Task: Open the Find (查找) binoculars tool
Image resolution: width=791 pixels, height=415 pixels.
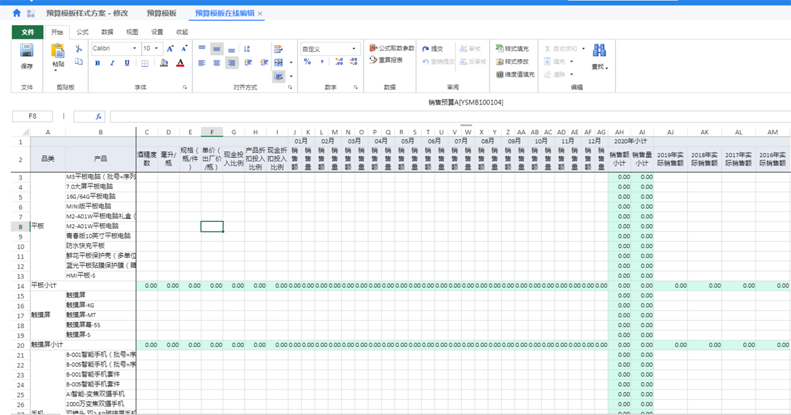Action: [599, 52]
